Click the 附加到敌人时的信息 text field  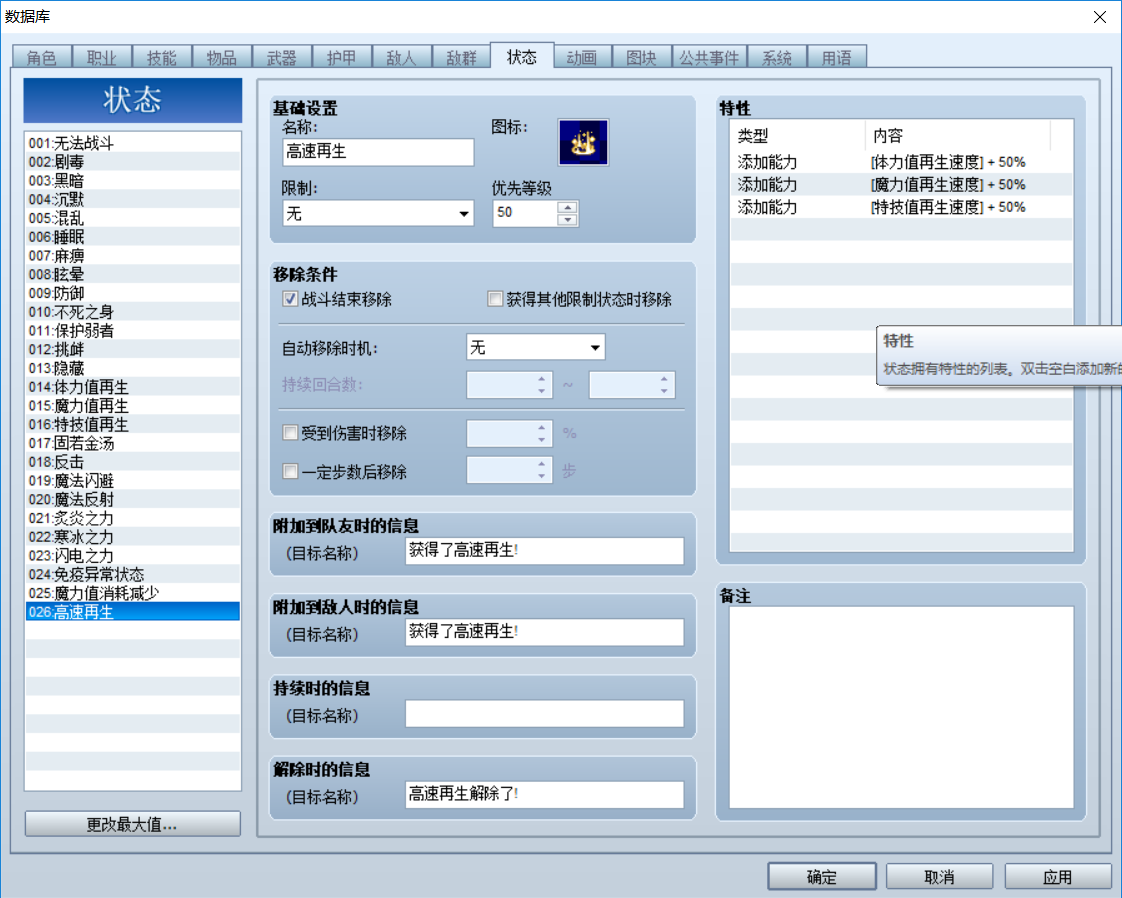(x=544, y=632)
